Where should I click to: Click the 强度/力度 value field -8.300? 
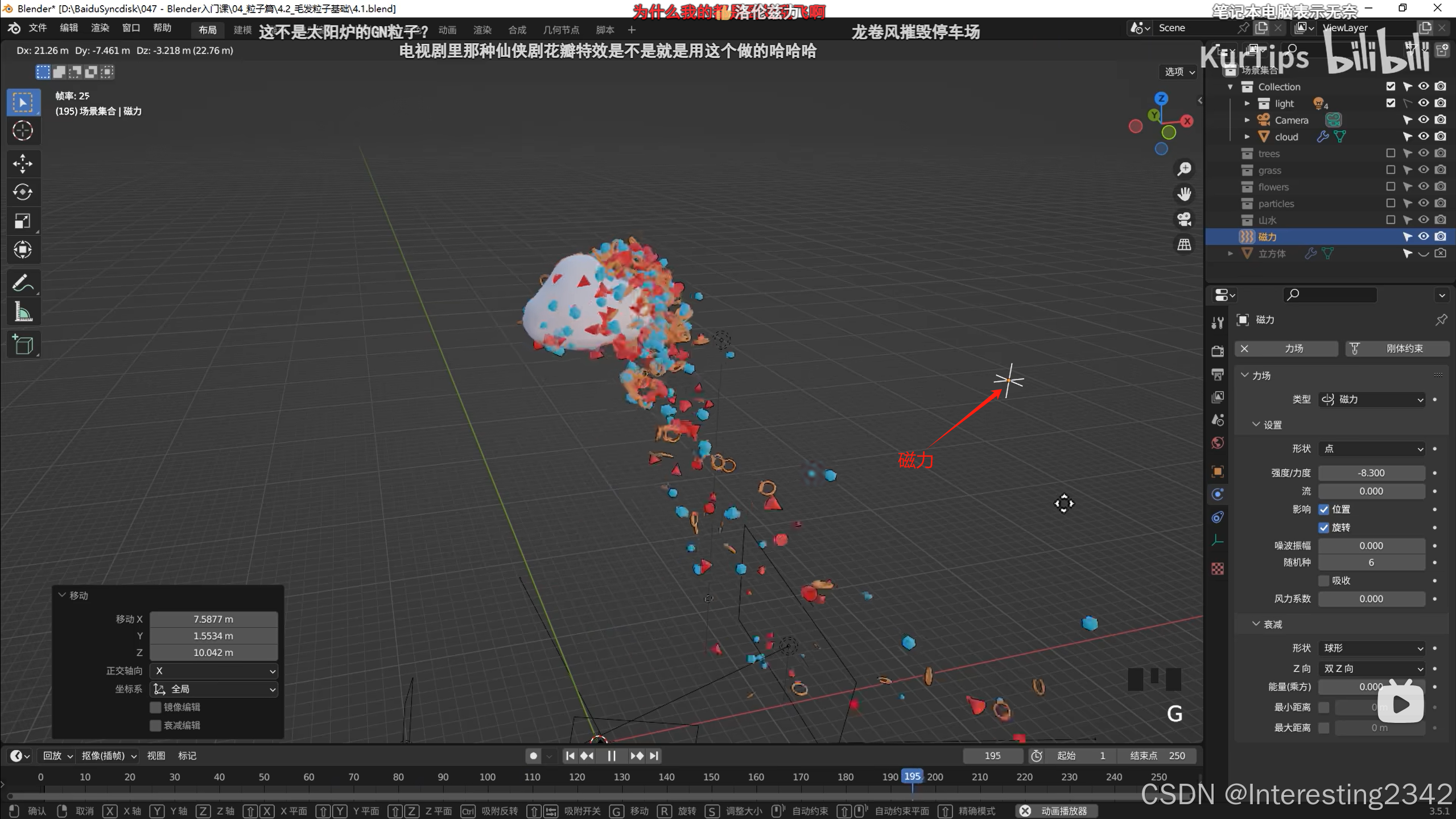pos(1371,473)
